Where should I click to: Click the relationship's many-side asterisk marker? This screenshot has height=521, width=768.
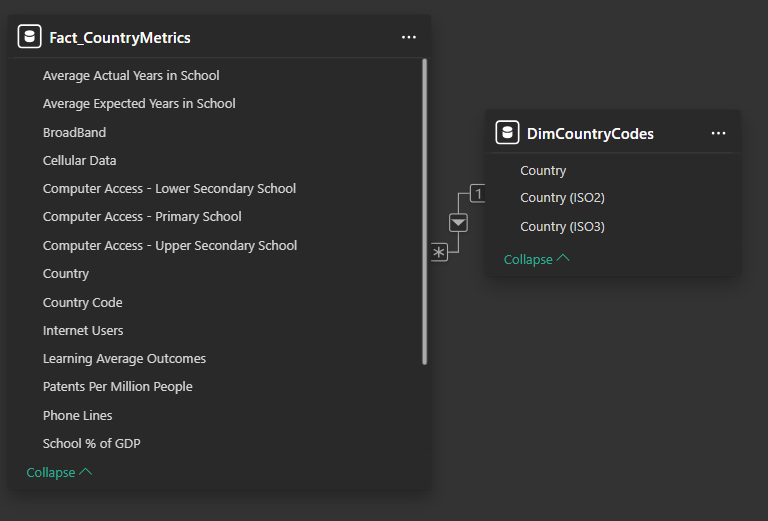click(x=439, y=253)
